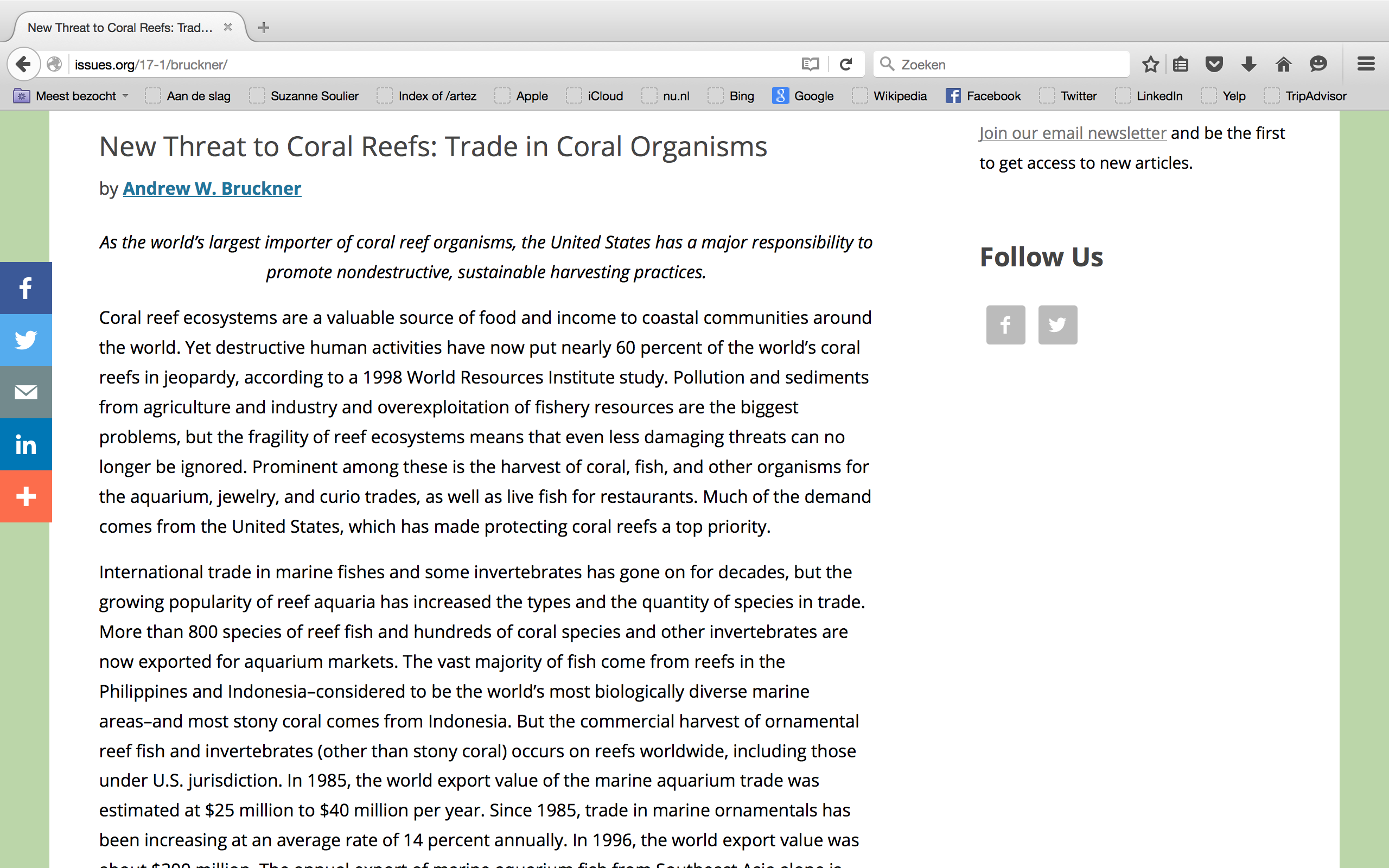Click paragraph beginning 'Coral reef ecosystems are'
This screenshot has height=868, width=1389.
[x=486, y=422]
